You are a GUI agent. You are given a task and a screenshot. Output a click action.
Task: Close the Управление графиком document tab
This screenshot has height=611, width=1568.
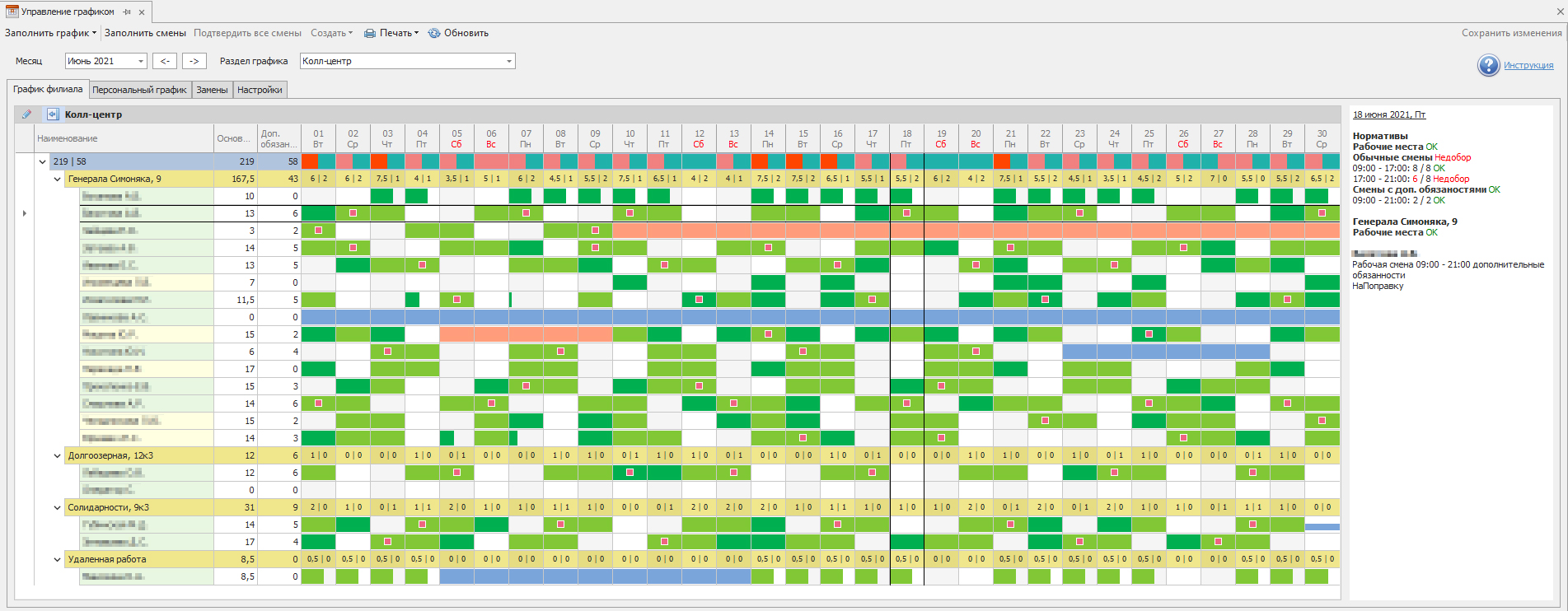coord(142,12)
